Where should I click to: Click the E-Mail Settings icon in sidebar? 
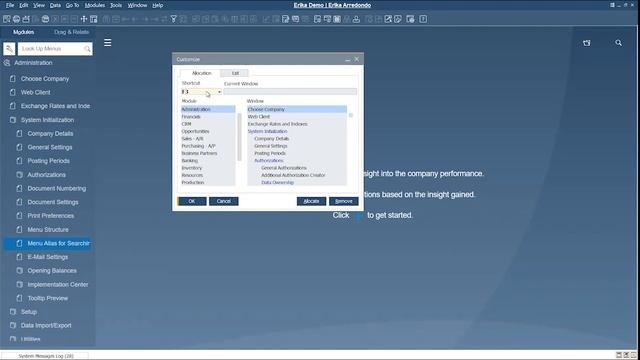(x=19, y=257)
